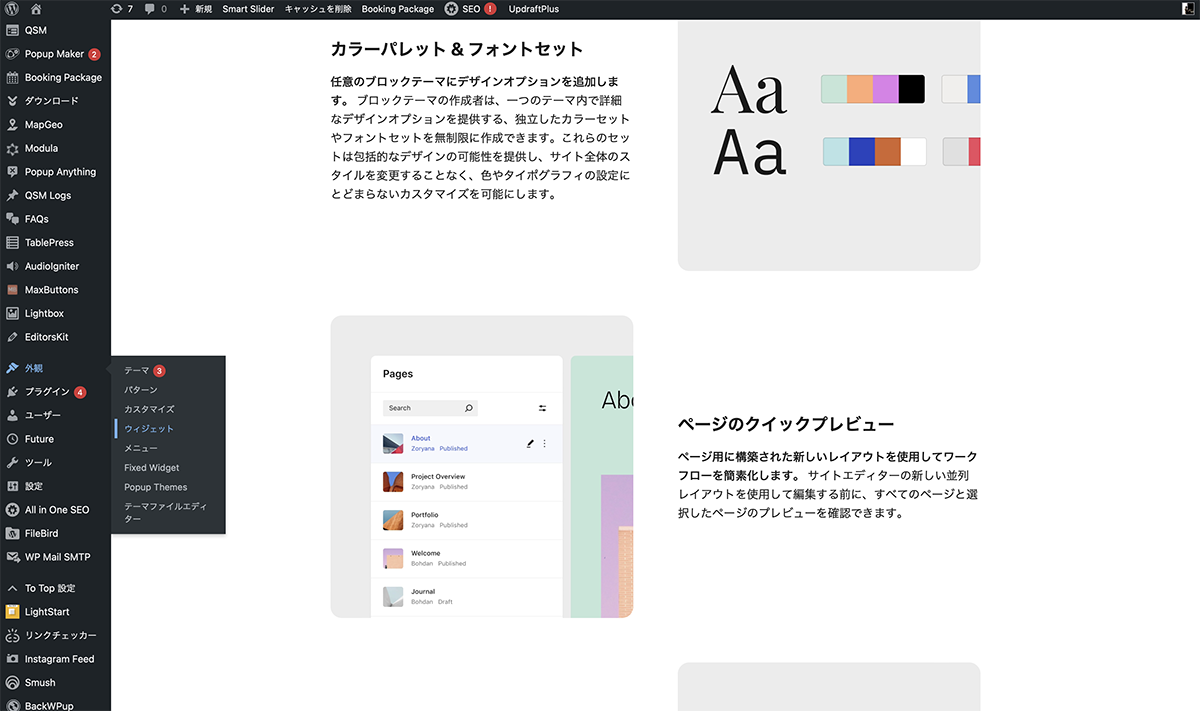Click the user avatar in admin bar
Viewport: 1200px width, 711px height.
tap(1187, 9)
